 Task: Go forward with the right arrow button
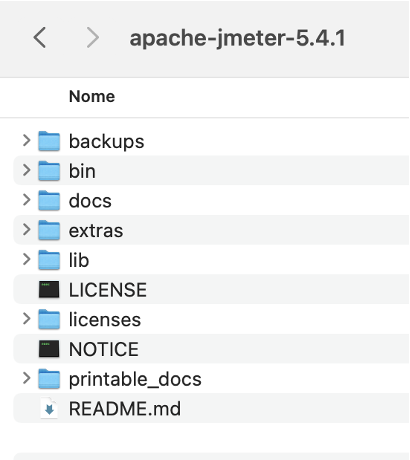click(92, 38)
